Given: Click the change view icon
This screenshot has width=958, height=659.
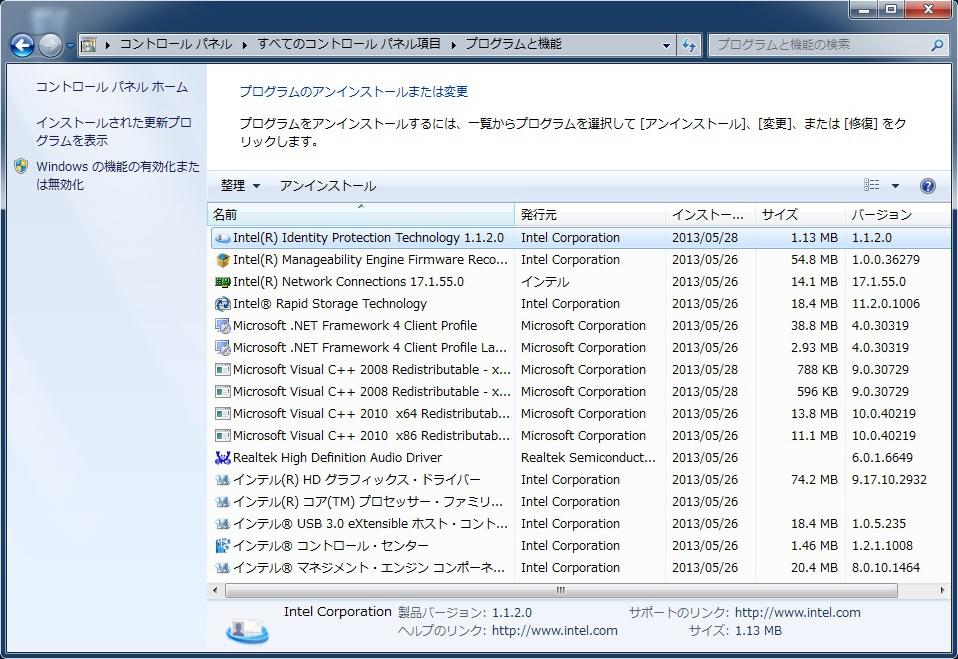Looking at the screenshot, I should tap(872, 185).
